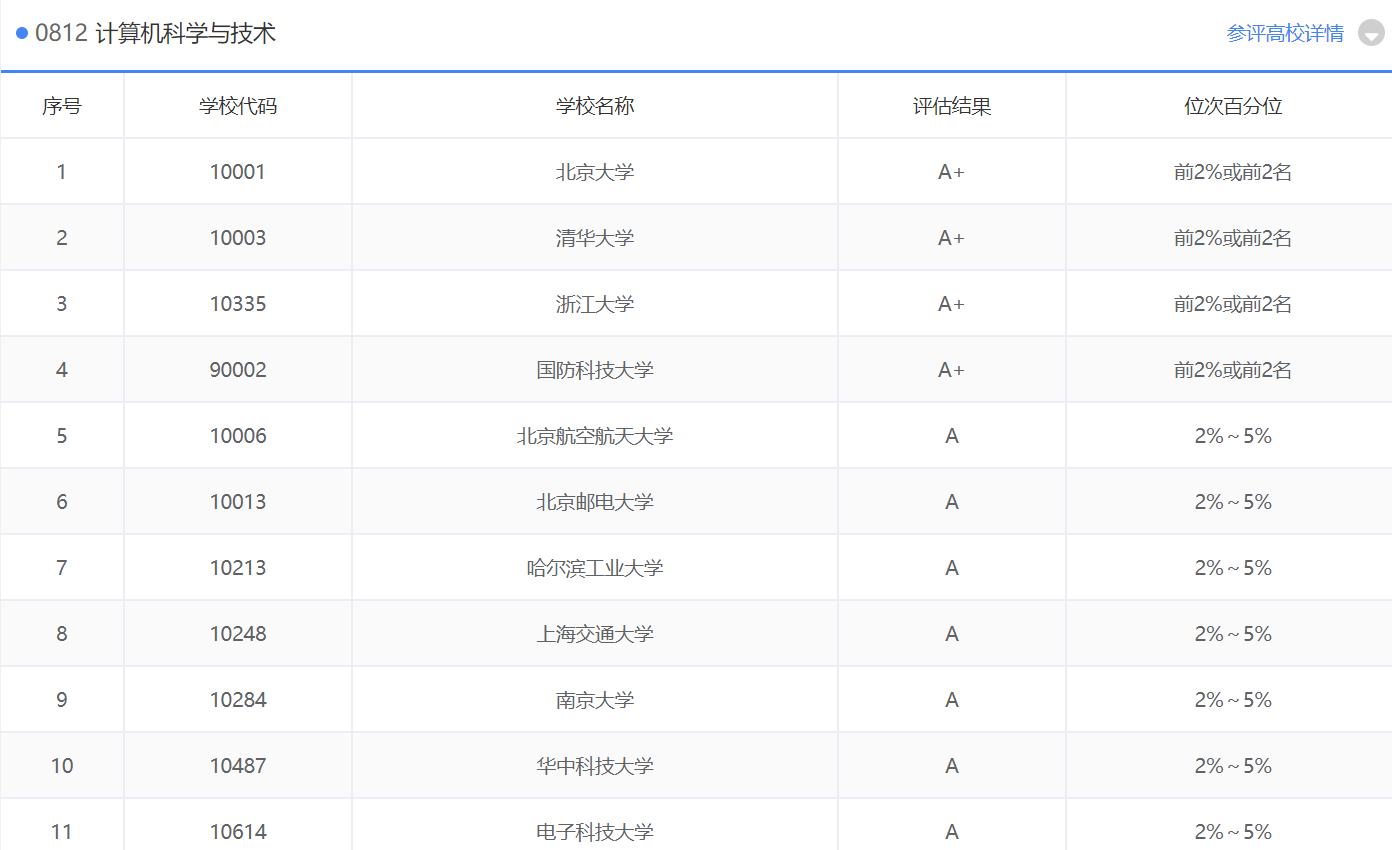Select the 序号 column header

62,106
